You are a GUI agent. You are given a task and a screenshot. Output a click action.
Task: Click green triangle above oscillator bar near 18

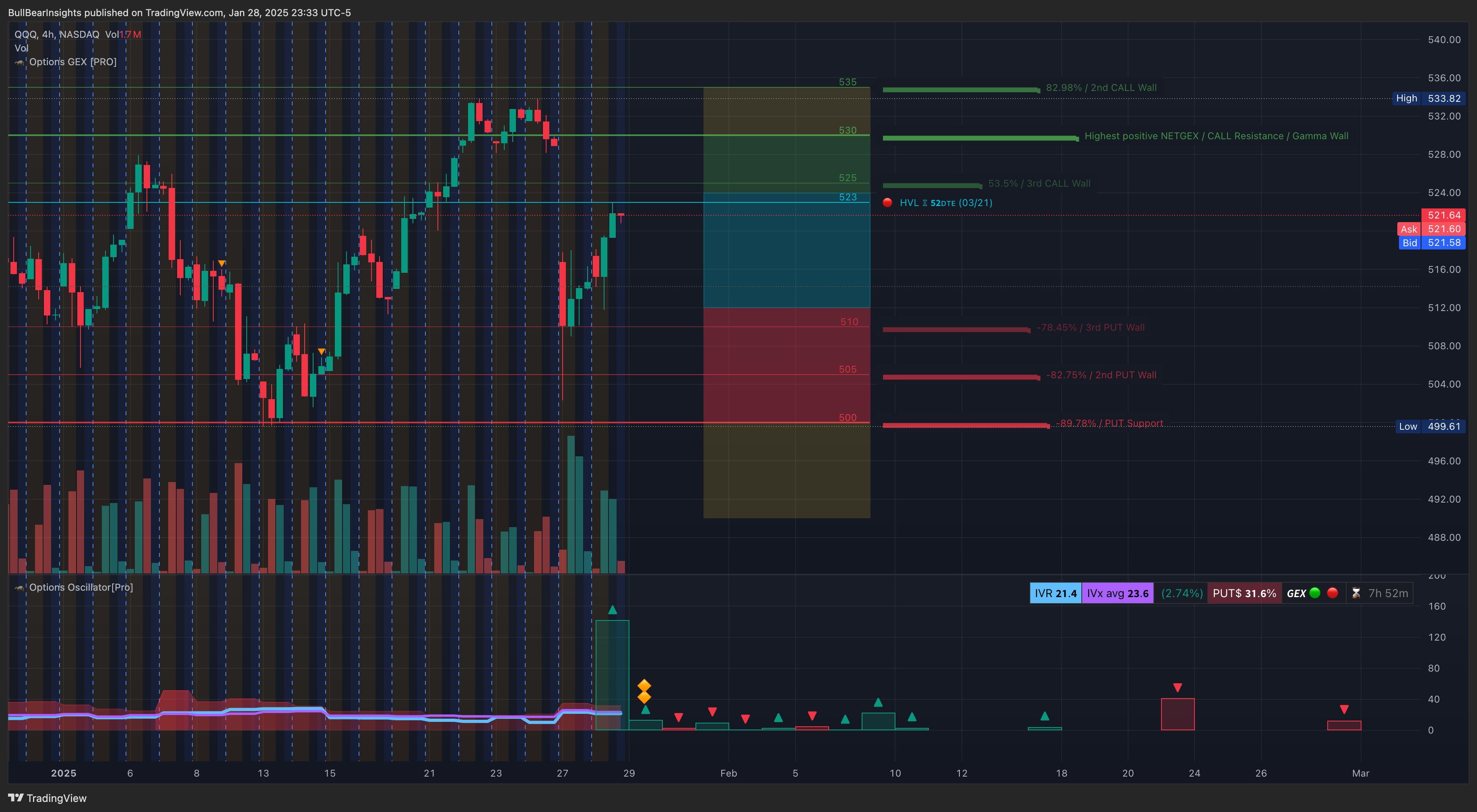pos(1045,716)
